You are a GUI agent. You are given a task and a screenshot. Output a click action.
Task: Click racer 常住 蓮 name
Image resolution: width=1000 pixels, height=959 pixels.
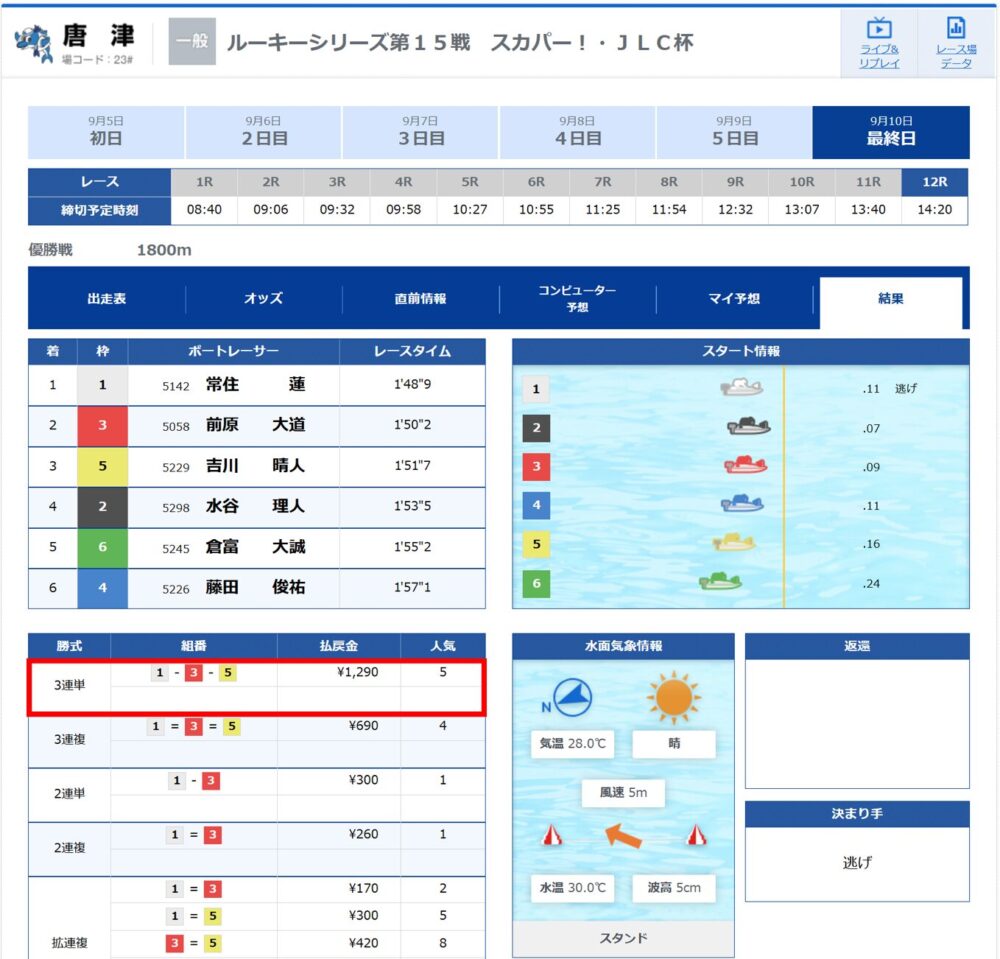pyautogui.click(x=255, y=384)
